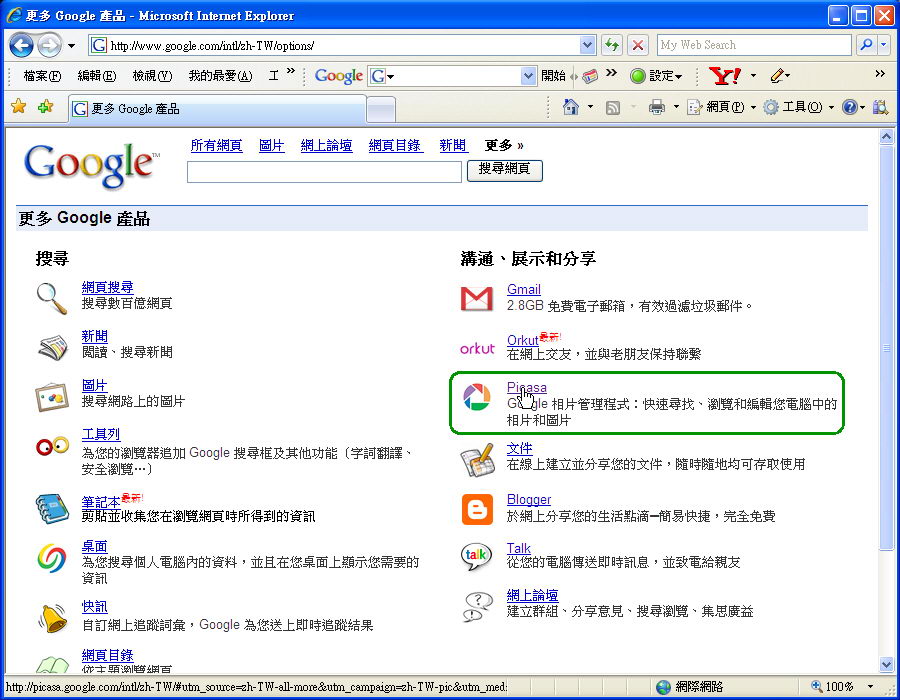900x700 pixels.
Task: Open Orkut via its purple logo icon
Action: (477, 348)
